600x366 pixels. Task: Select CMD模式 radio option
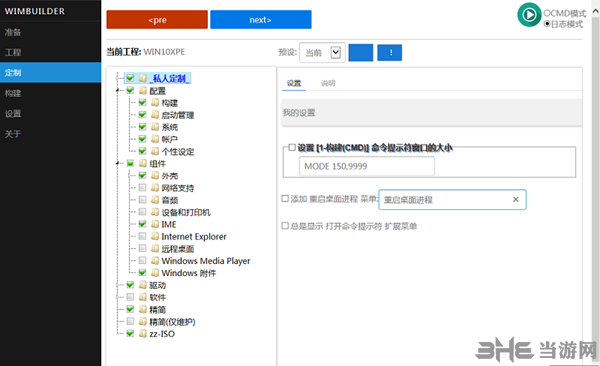coord(547,13)
